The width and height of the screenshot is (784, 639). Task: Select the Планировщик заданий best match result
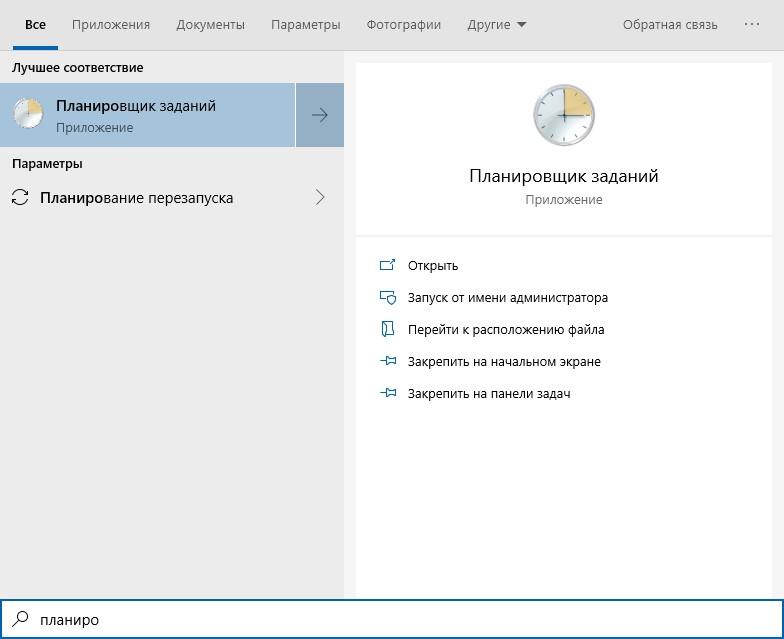click(x=148, y=115)
